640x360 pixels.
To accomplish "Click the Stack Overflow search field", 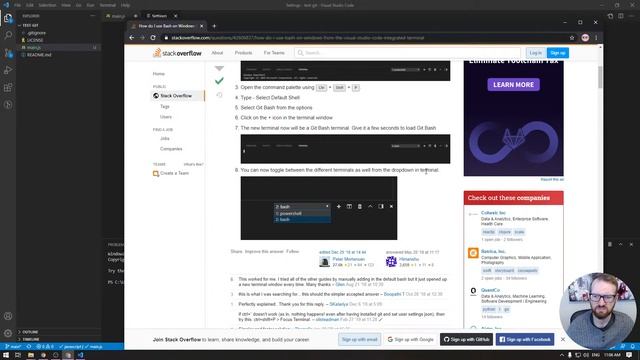I will click(x=408, y=53).
